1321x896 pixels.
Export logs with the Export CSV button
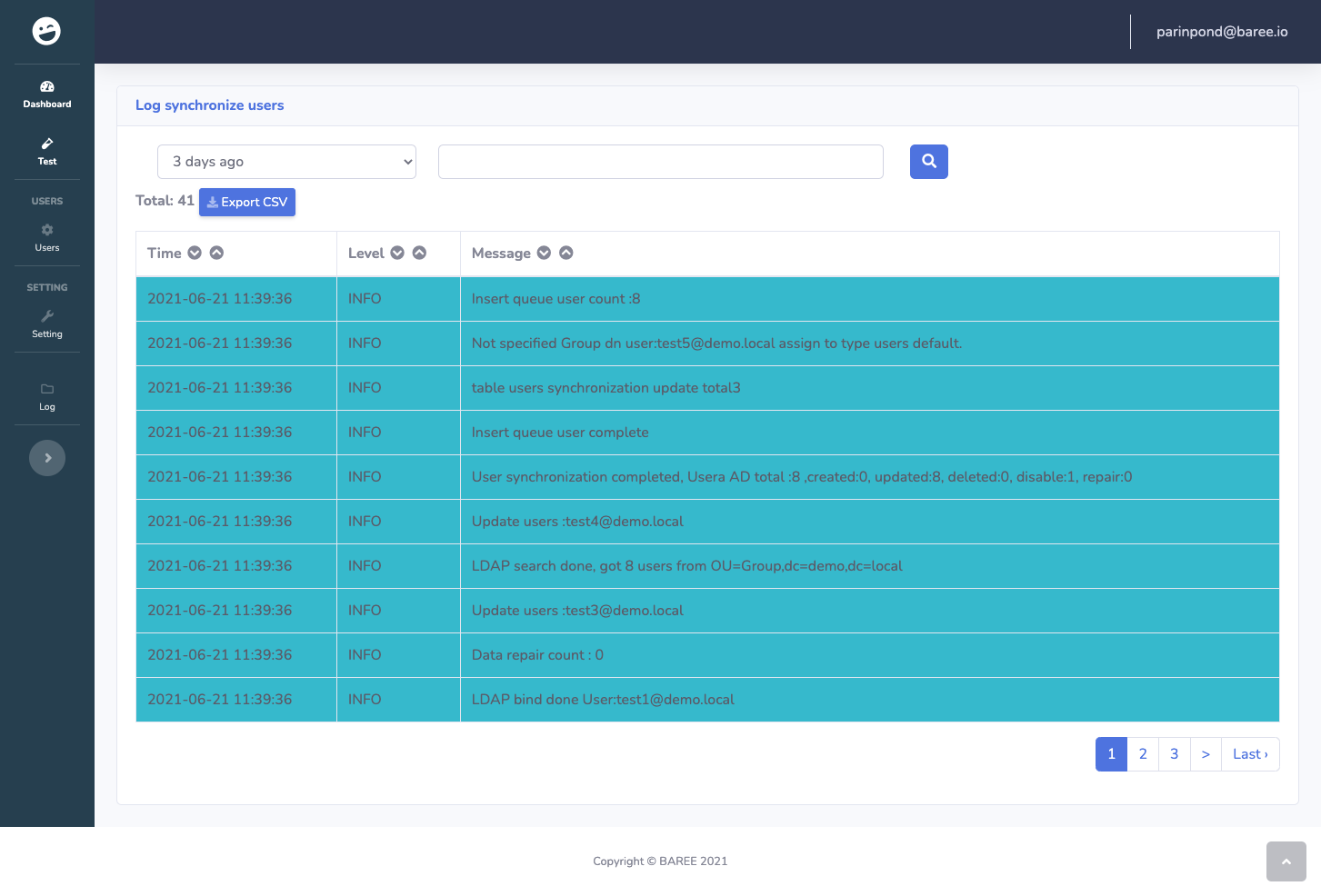(x=246, y=202)
